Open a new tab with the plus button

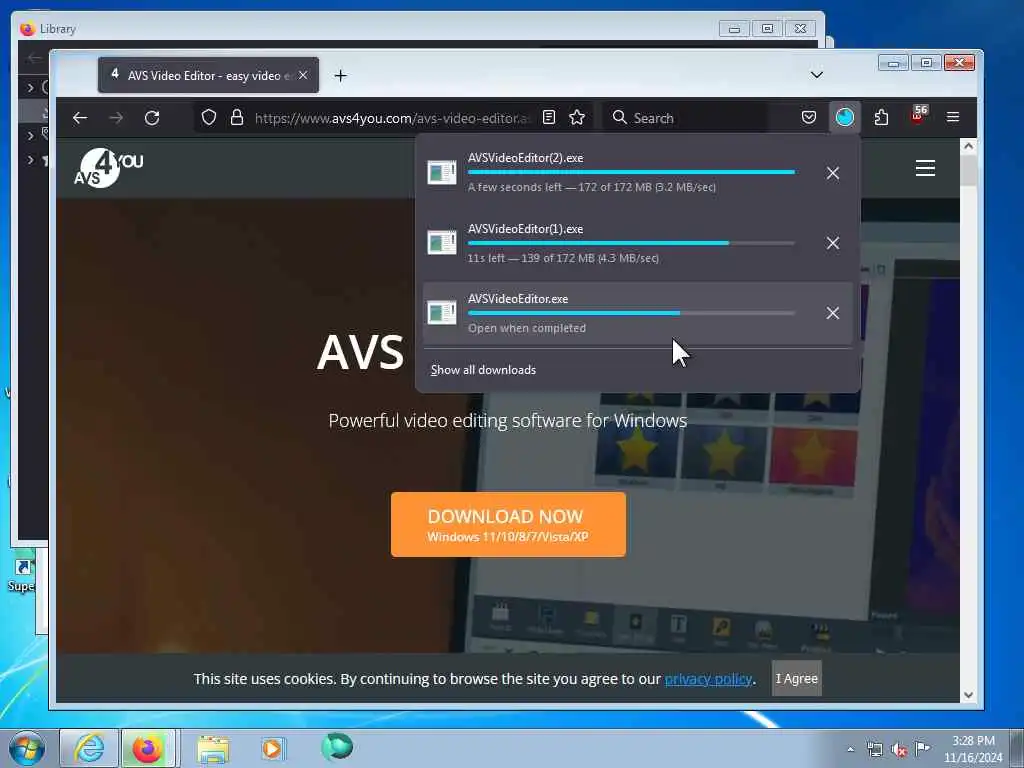[340, 76]
